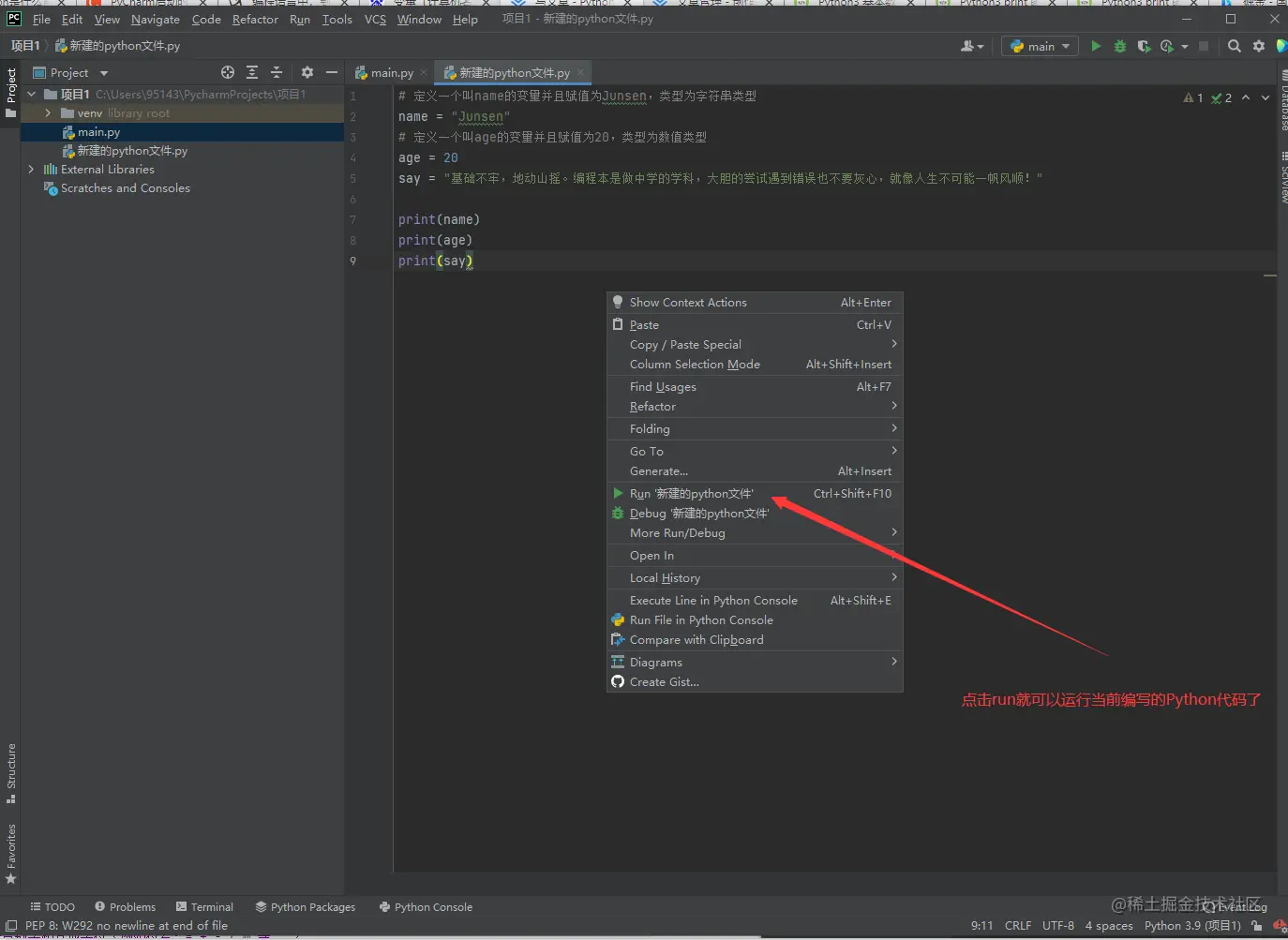Expand the Folding submenu
This screenshot has width=1288, height=940.
[755, 429]
